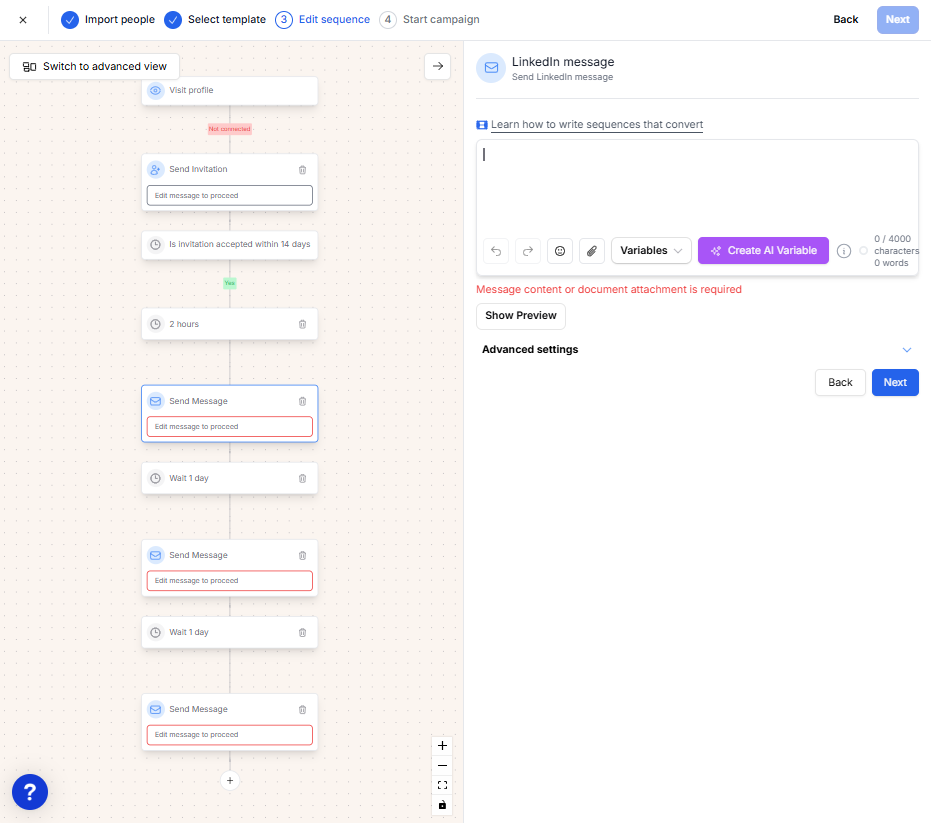This screenshot has width=944, height=823.
Task: Click 'Message content or document attachment is required' error
Action: click(609, 290)
